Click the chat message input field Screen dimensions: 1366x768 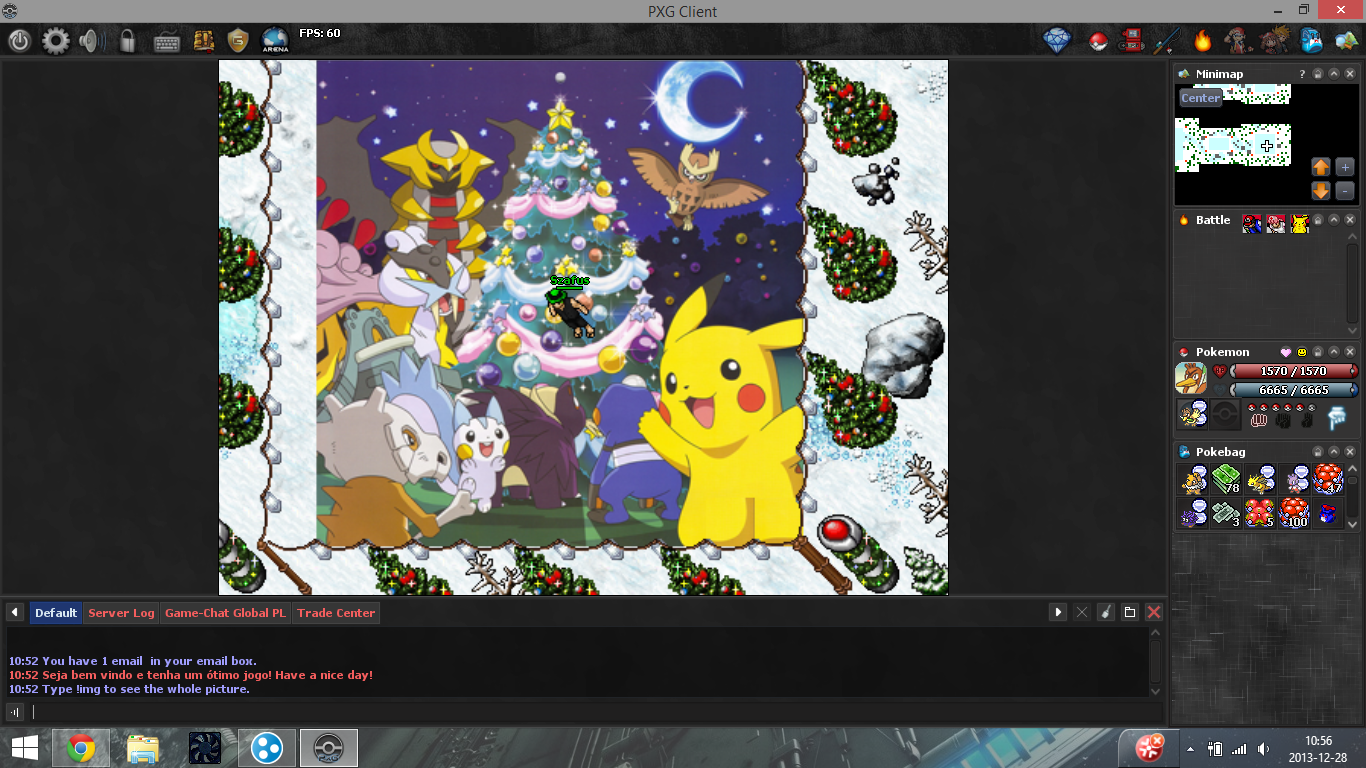(x=595, y=712)
